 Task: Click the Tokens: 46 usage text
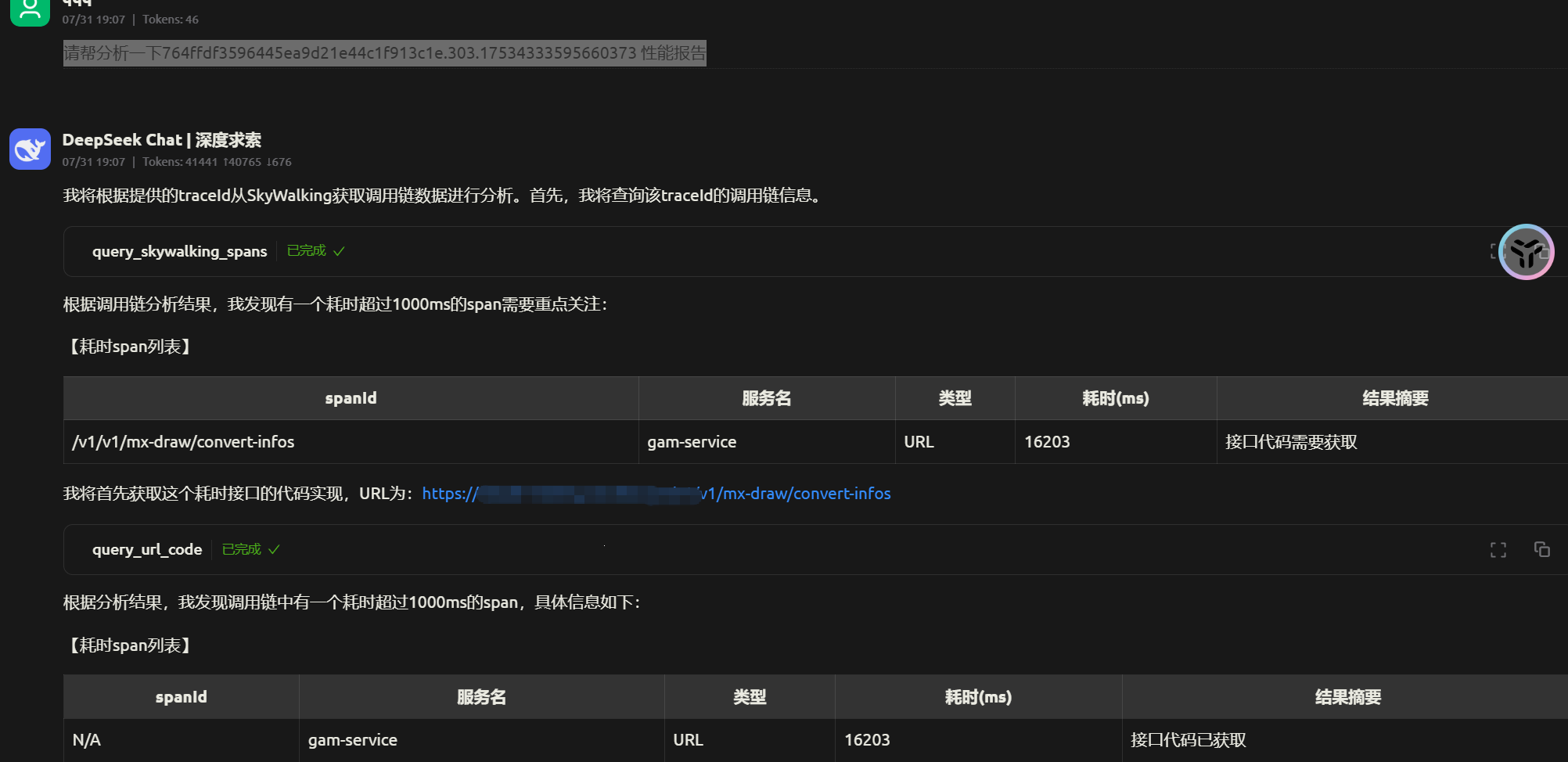coord(171,20)
